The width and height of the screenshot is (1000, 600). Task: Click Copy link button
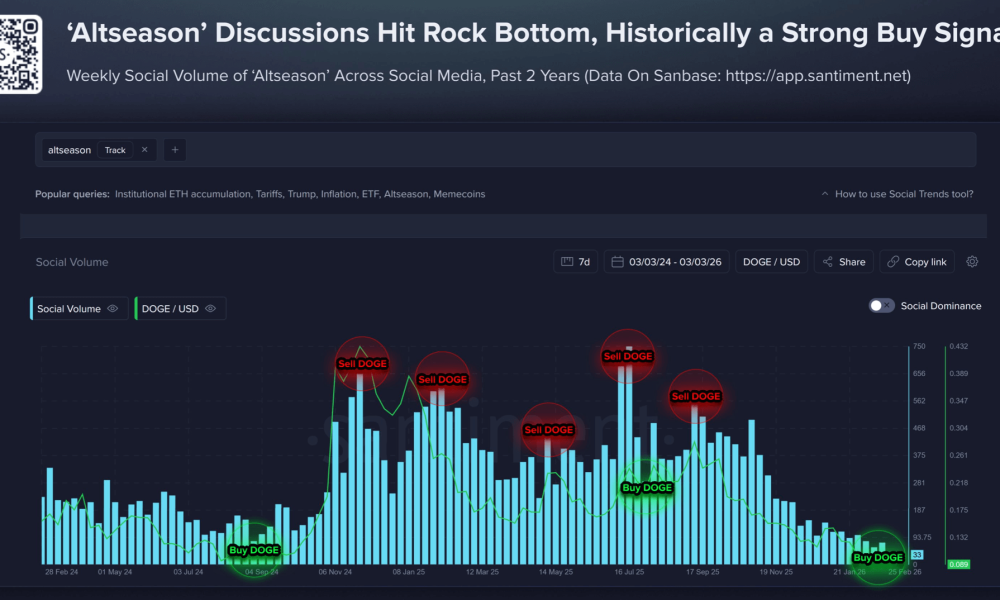tap(917, 262)
